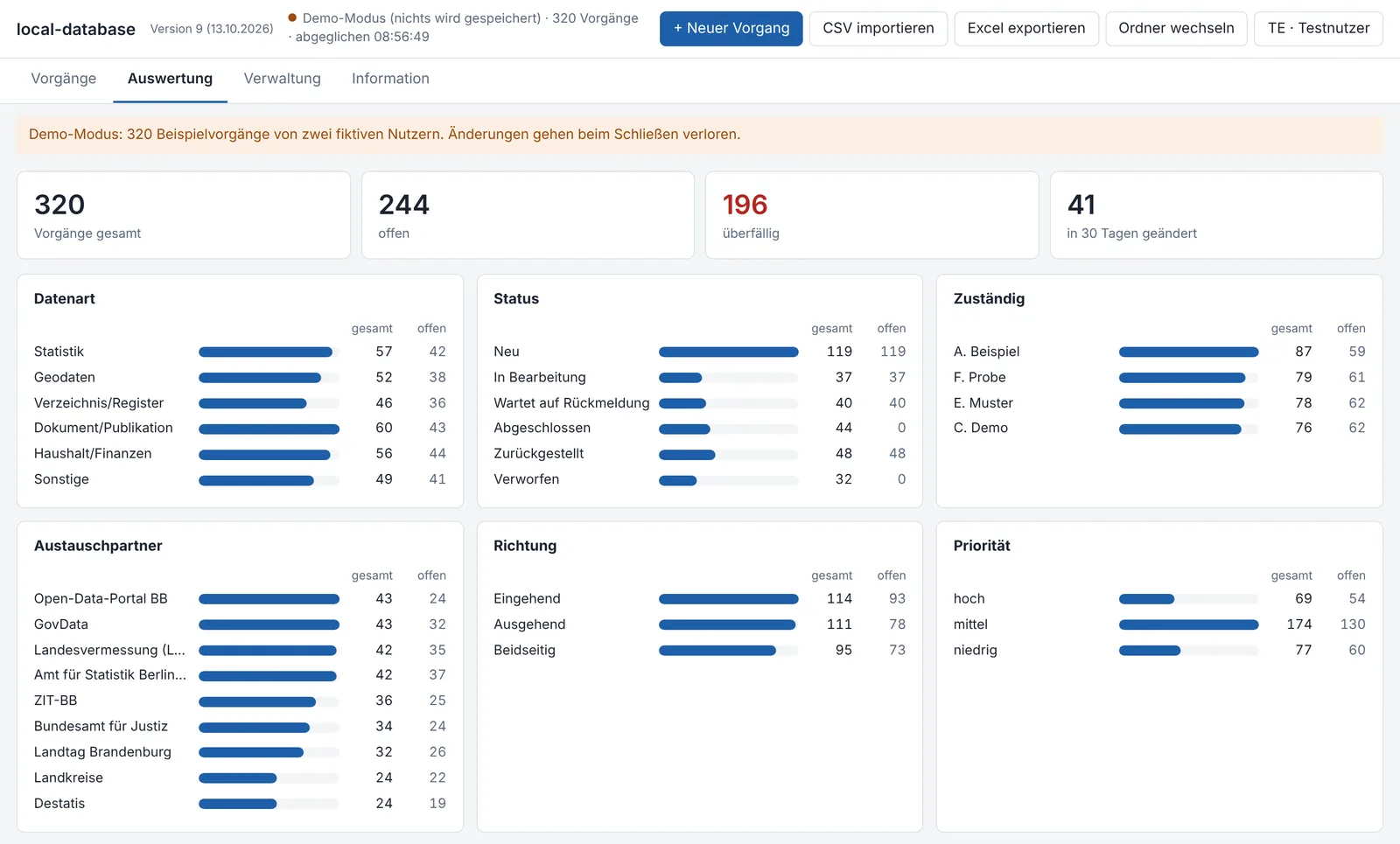Select Geodaten in Datenart
1400x844 pixels.
pos(240,377)
